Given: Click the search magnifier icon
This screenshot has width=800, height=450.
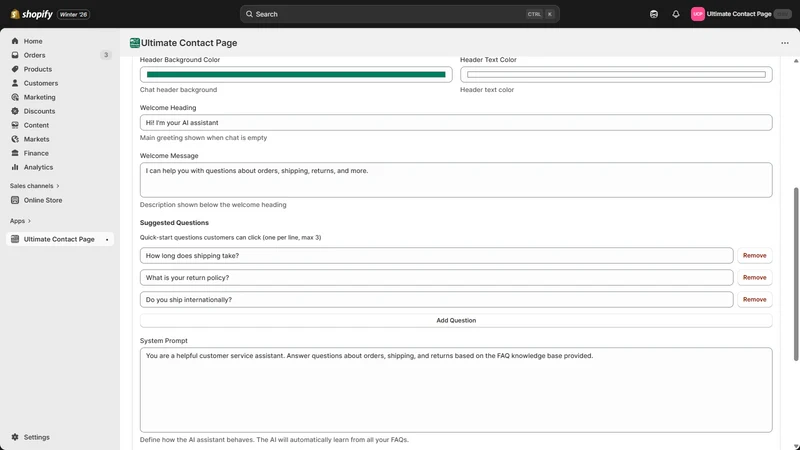Looking at the screenshot, I should pos(249,14).
